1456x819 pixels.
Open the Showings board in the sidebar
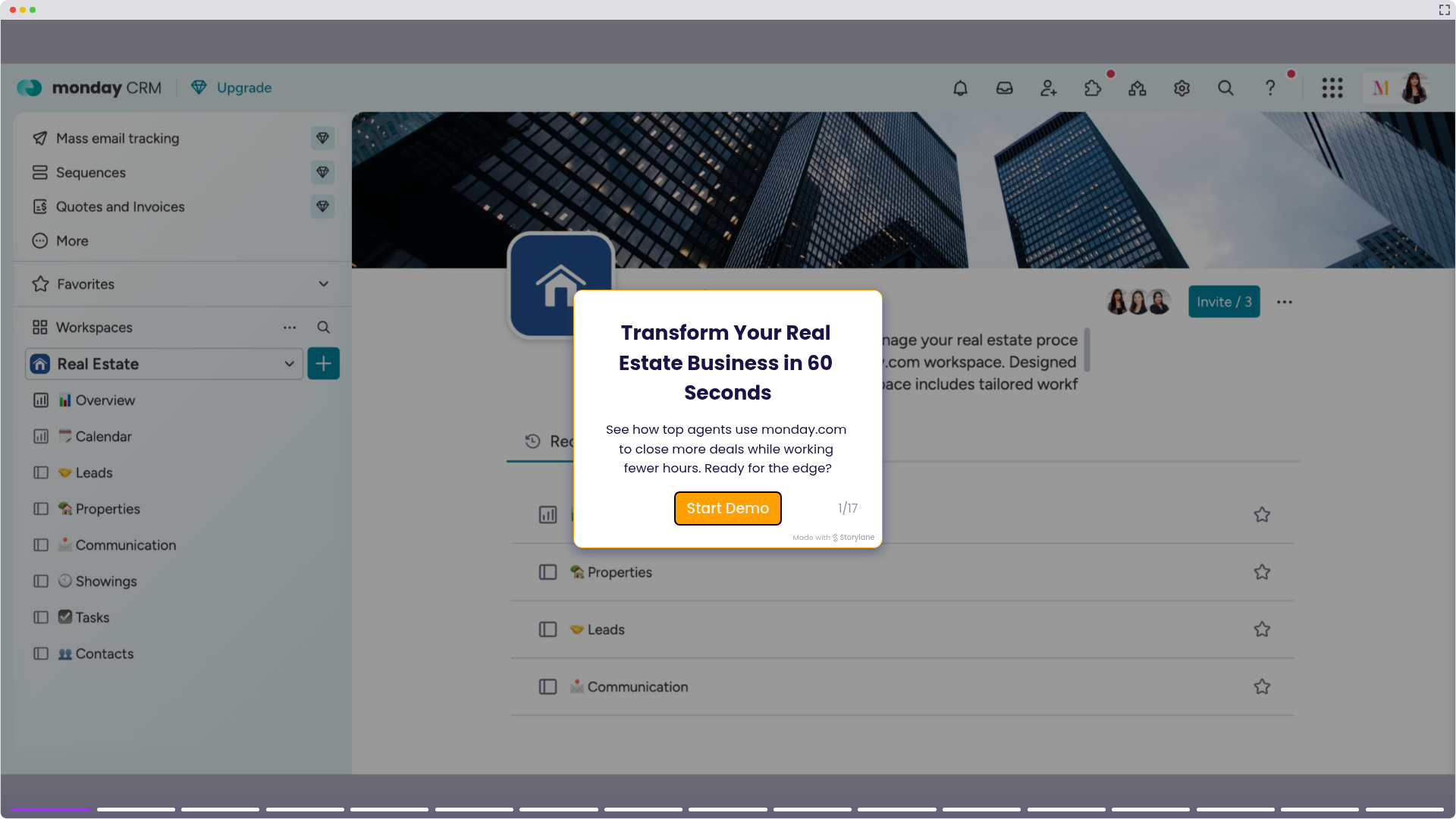point(106,581)
